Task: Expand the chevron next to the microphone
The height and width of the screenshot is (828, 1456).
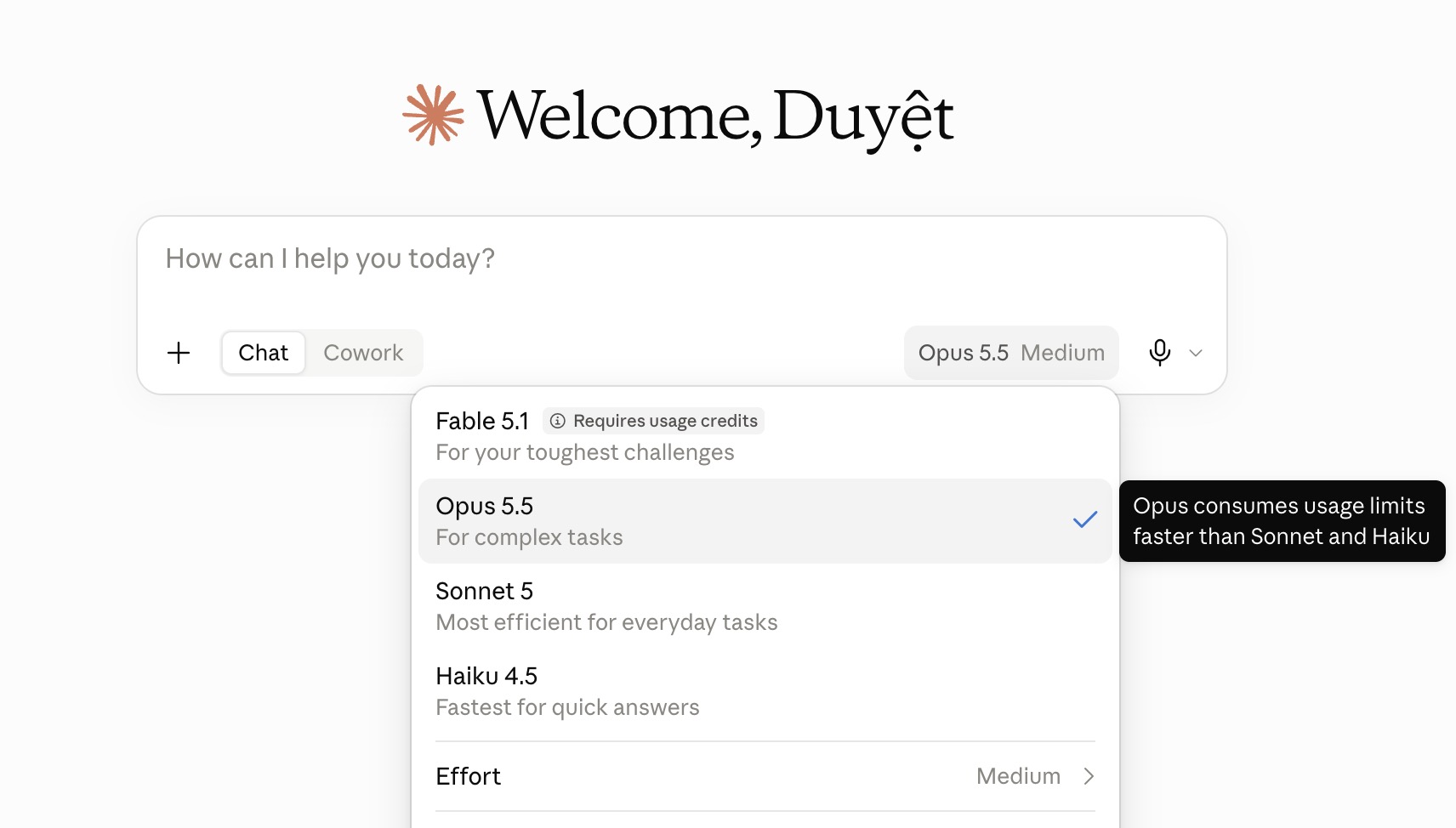Action: (1196, 353)
